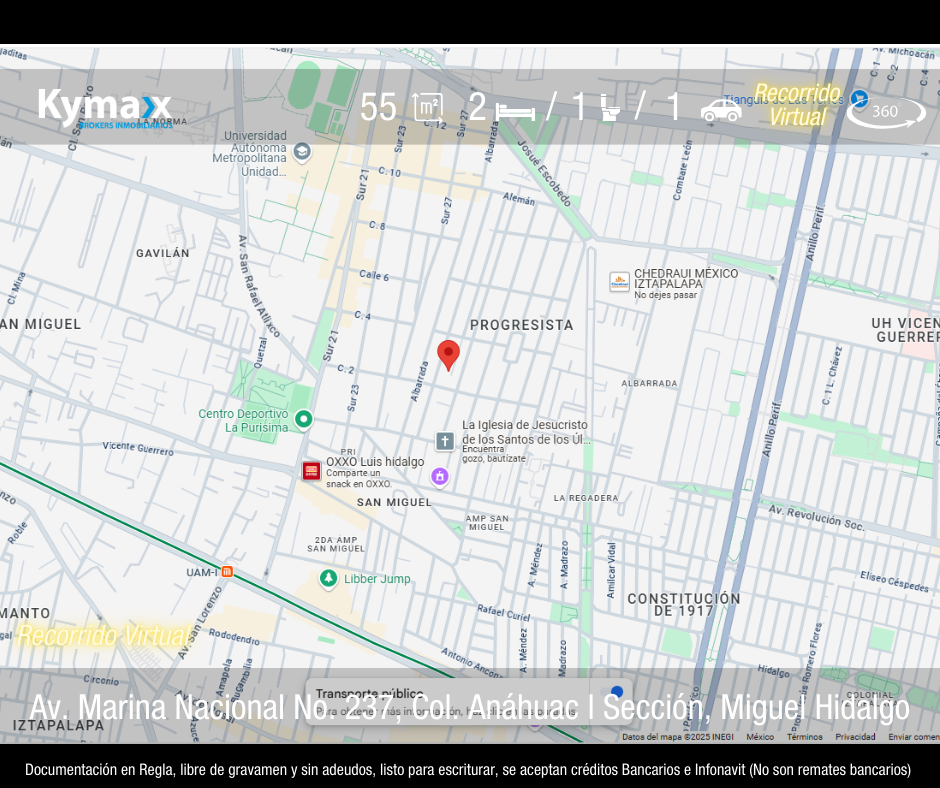The height and width of the screenshot is (788, 940).
Task: Click the 55 square meters value
Action: pos(378,108)
